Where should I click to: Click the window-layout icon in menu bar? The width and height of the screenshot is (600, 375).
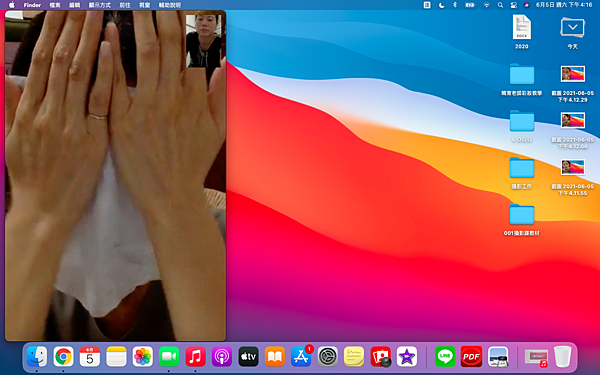pos(427,5)
